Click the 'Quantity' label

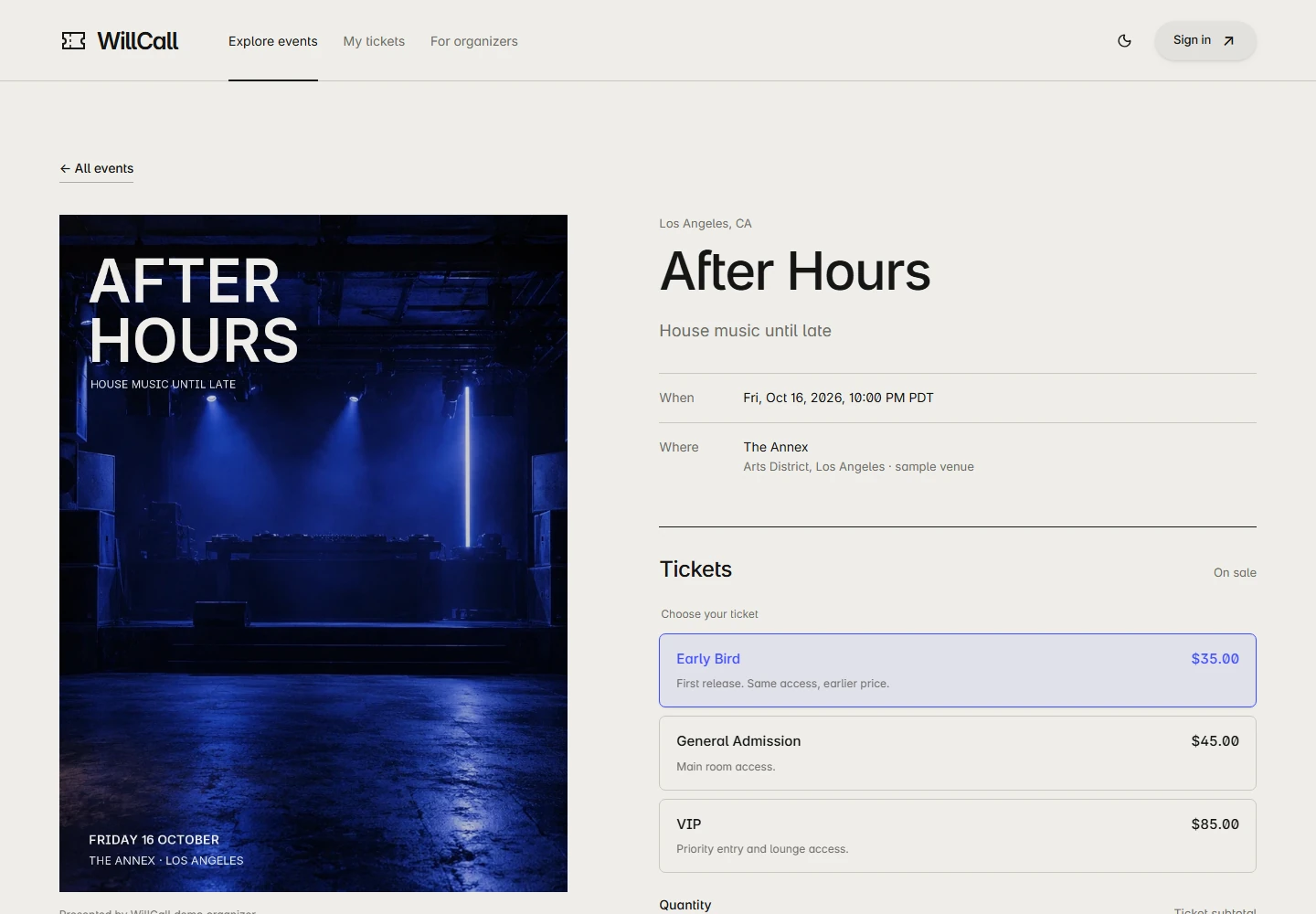[x=685, y=905]
